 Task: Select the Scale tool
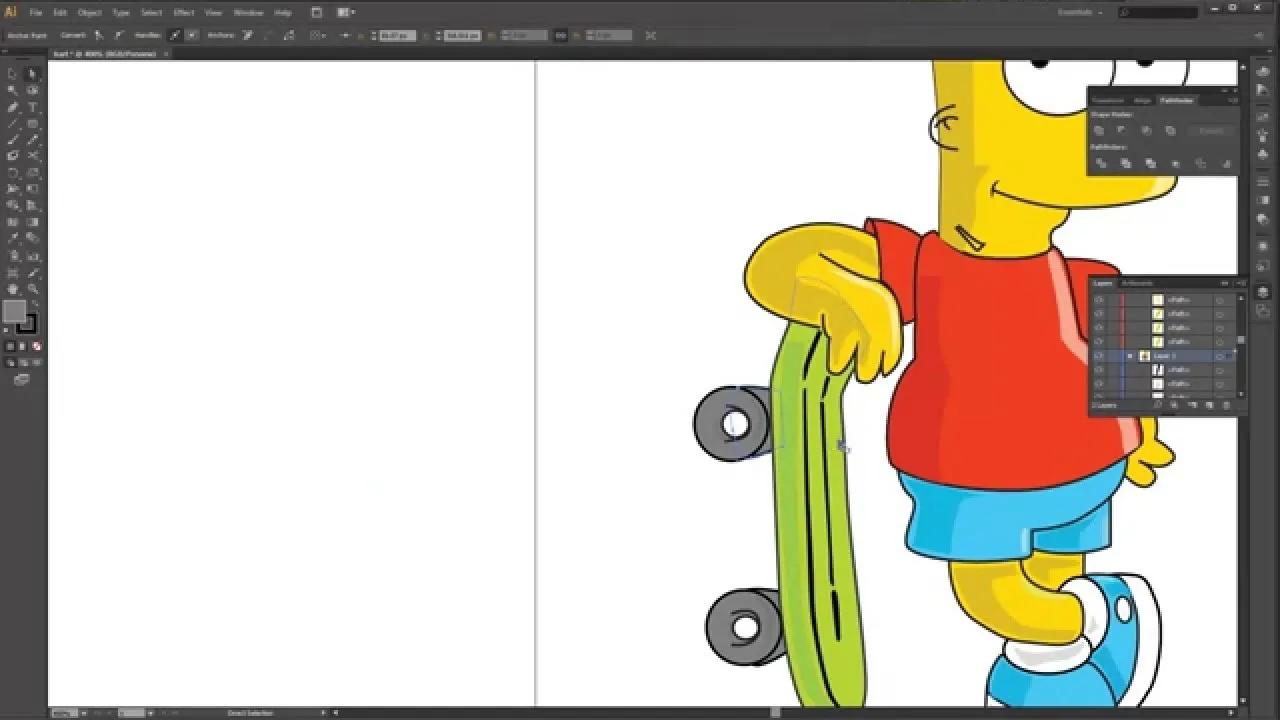pyautogui.click(x=32, y=172)
